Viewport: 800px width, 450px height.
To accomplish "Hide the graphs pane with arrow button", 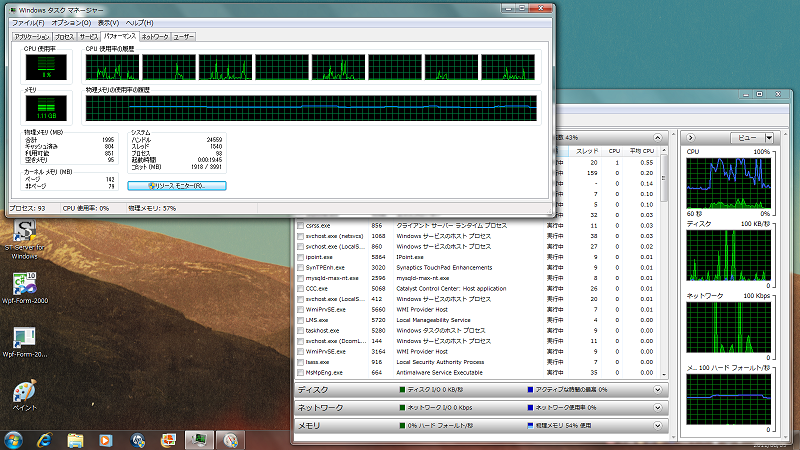I will [690, 138].
